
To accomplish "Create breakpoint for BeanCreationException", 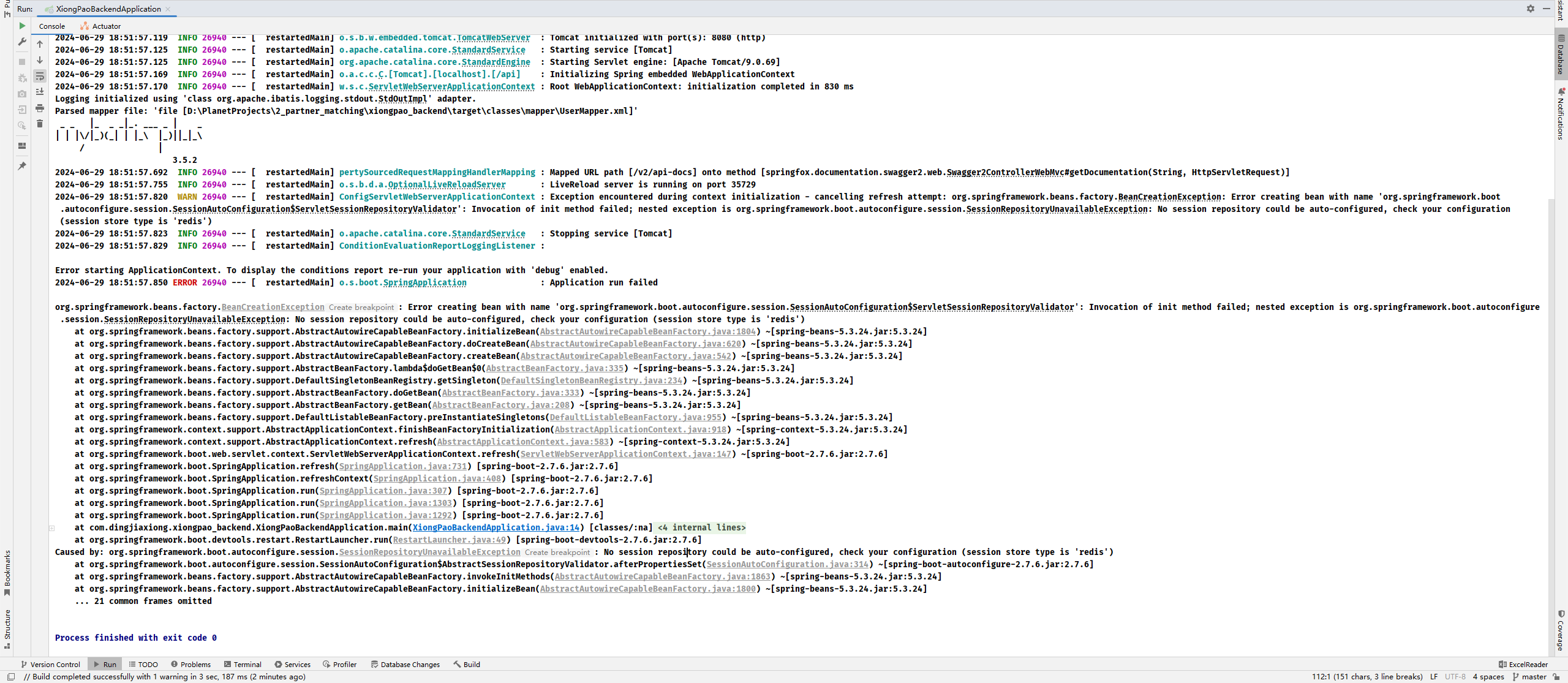I will point(361,308).
